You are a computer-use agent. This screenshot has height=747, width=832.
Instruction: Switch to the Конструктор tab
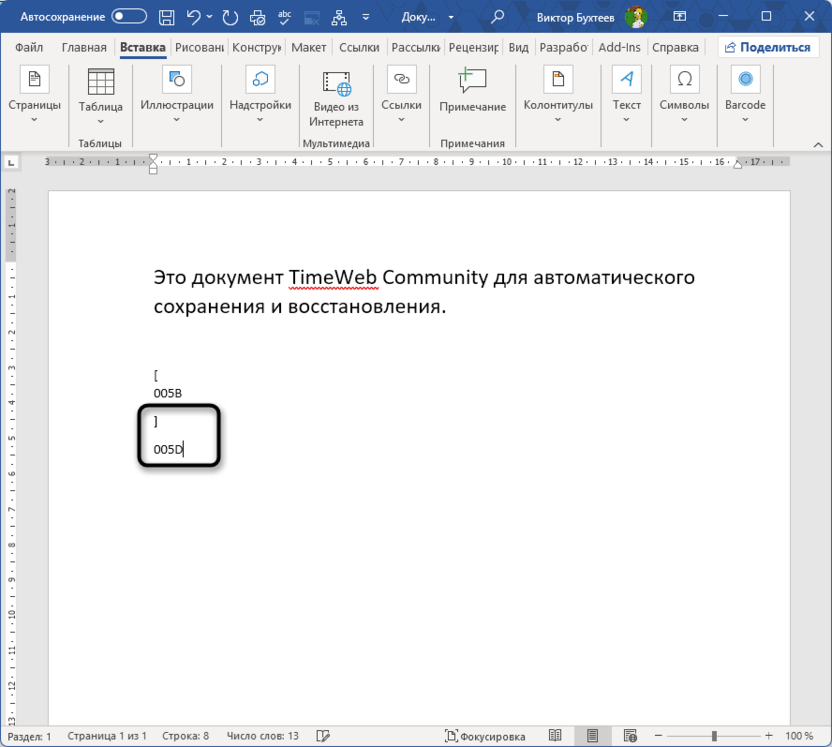coord(256,47)
